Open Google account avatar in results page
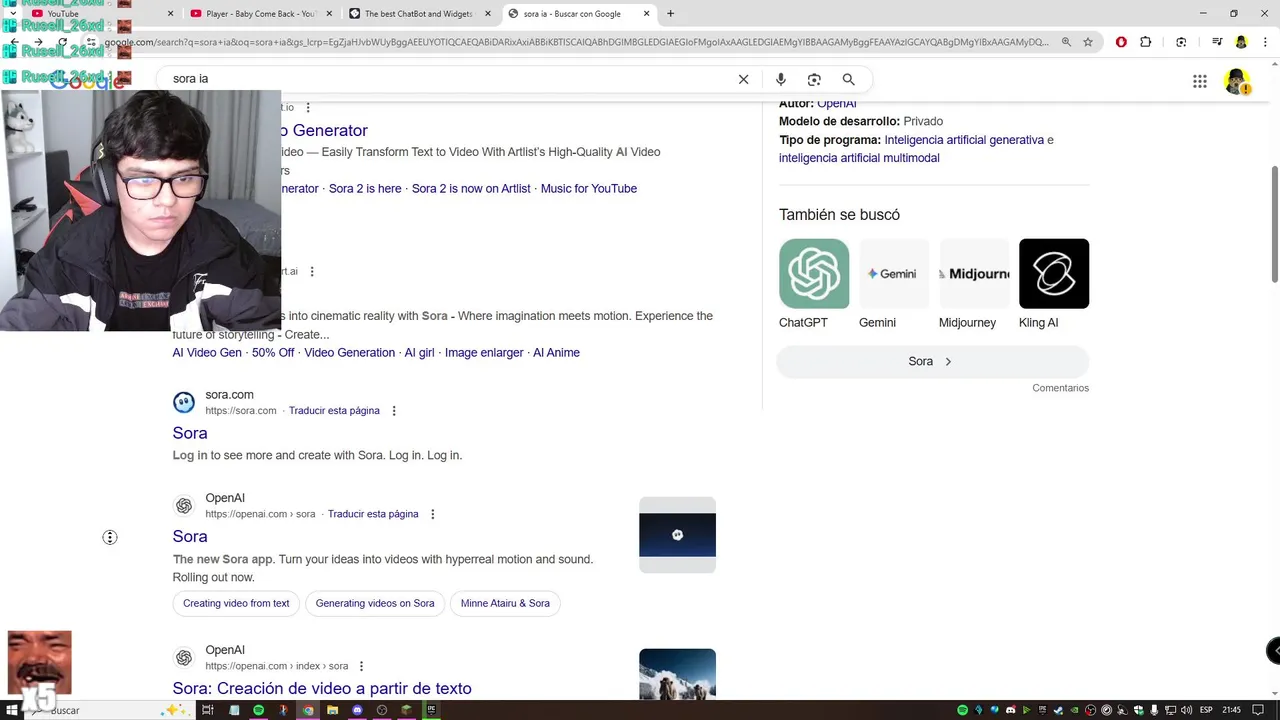The image size is (1280, 720). 1237,81
